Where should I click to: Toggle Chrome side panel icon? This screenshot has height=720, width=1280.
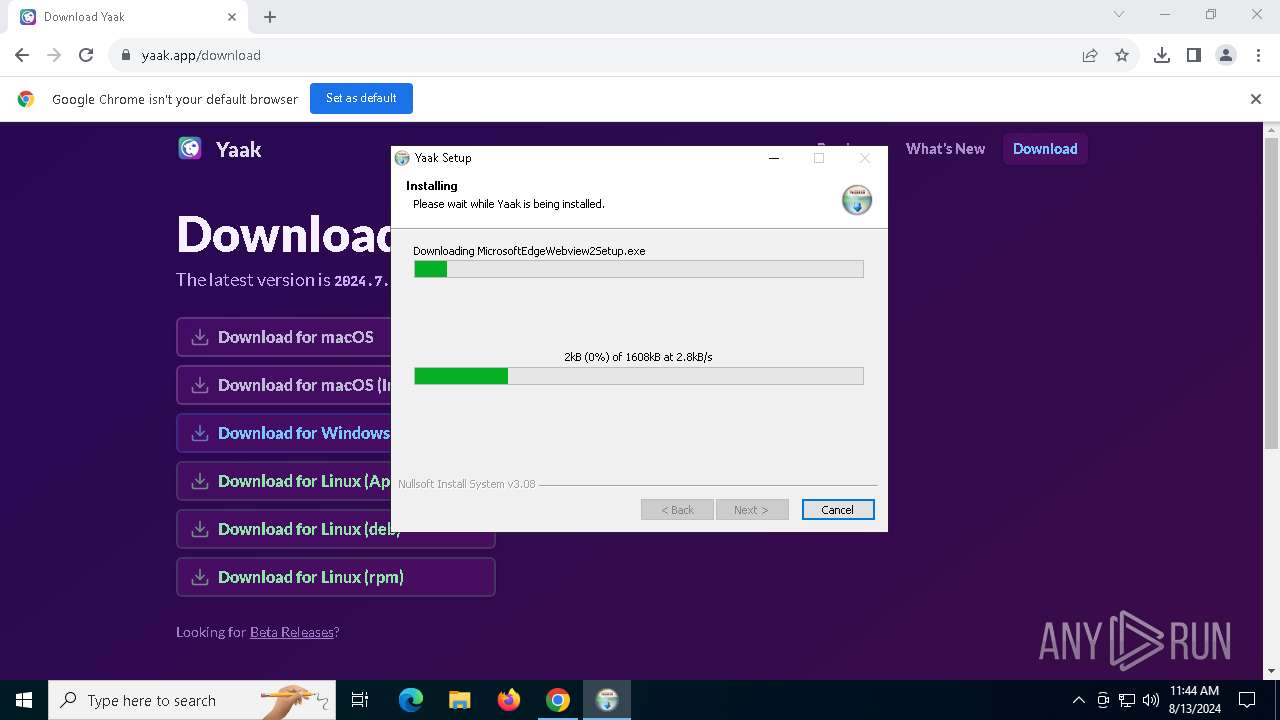1194,55
